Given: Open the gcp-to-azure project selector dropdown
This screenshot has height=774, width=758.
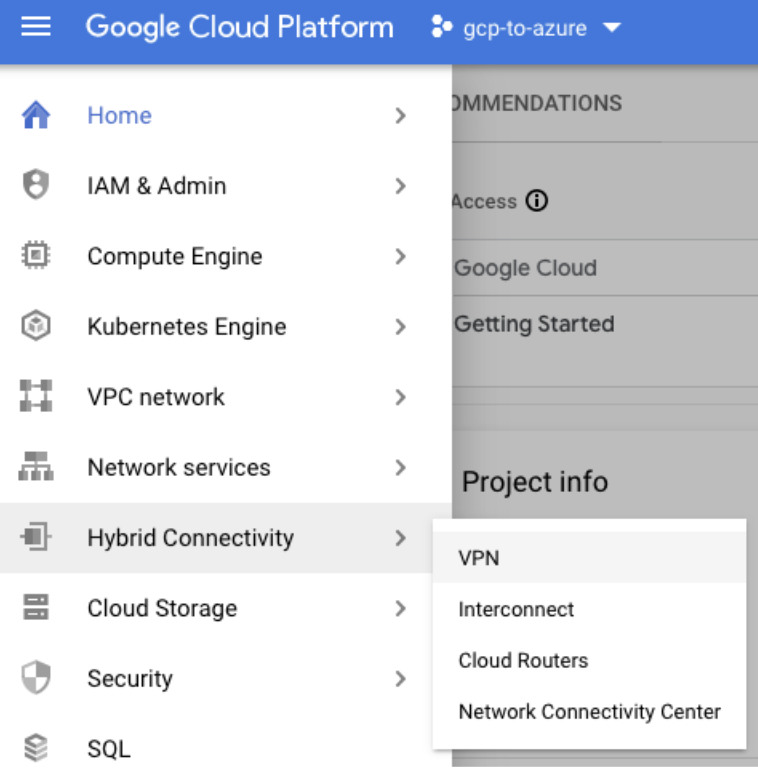Looking at the screenshot, I should (x=526, y=28).
